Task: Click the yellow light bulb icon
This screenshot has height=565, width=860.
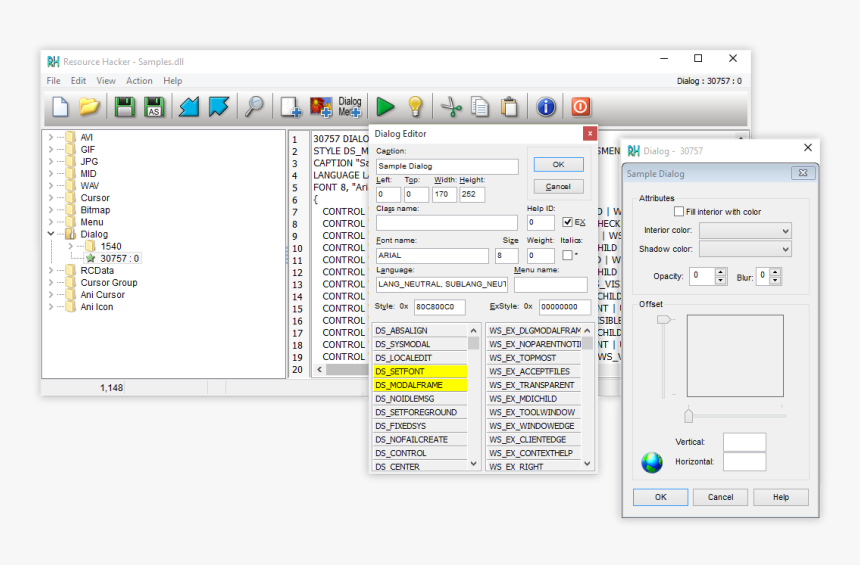Action: pos(415,106)
